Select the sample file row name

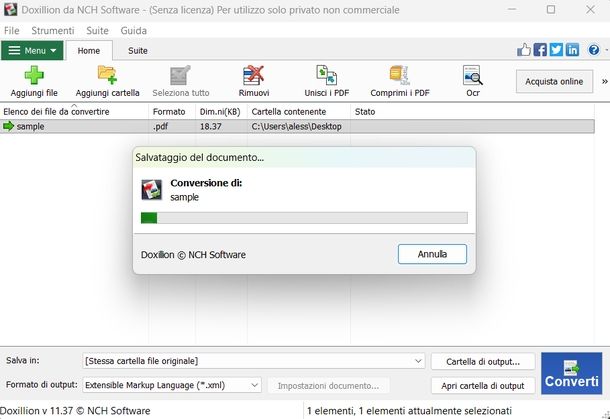tap(30, 126)
